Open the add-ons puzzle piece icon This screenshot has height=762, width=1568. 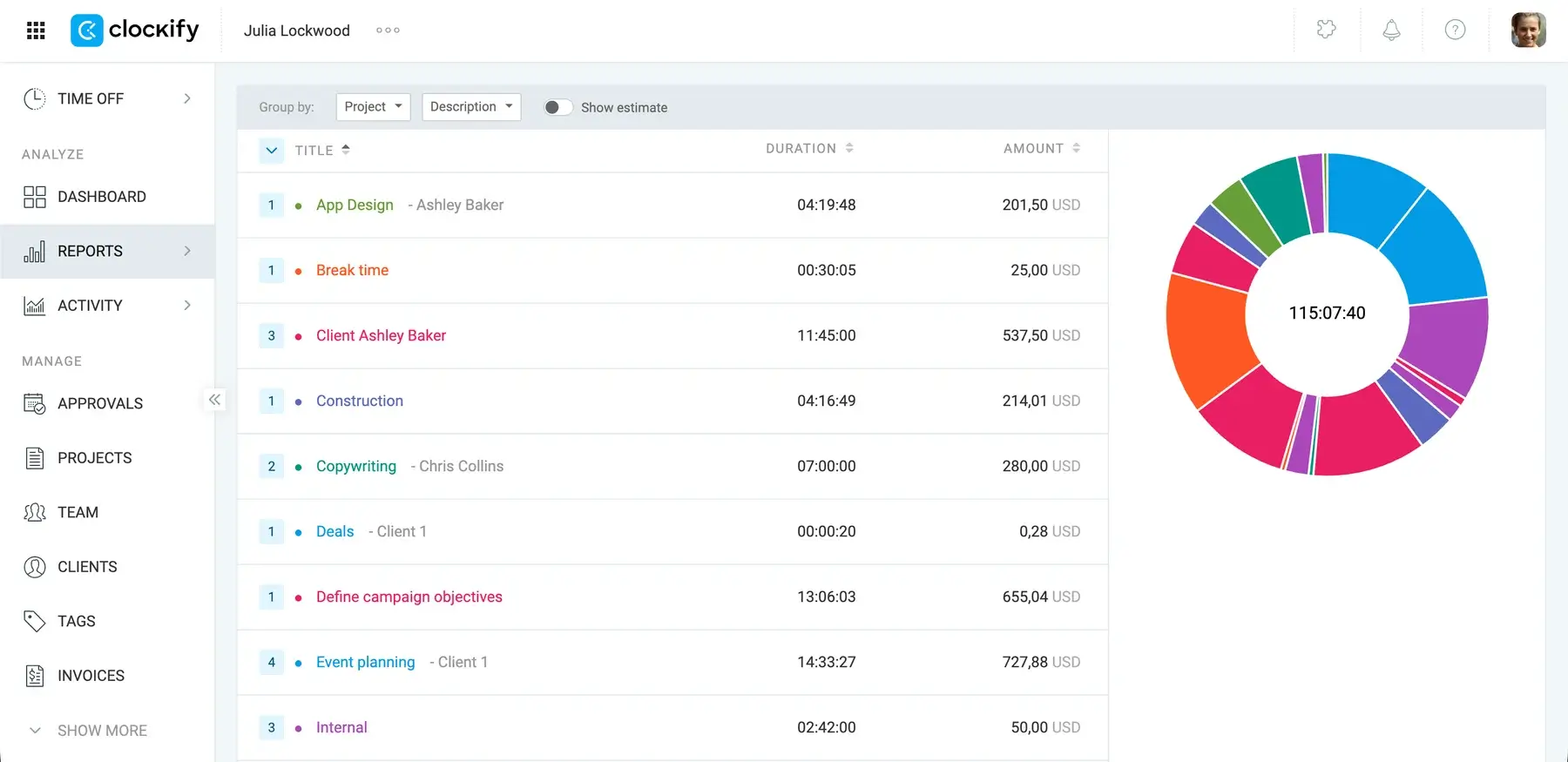(1326, 30)
